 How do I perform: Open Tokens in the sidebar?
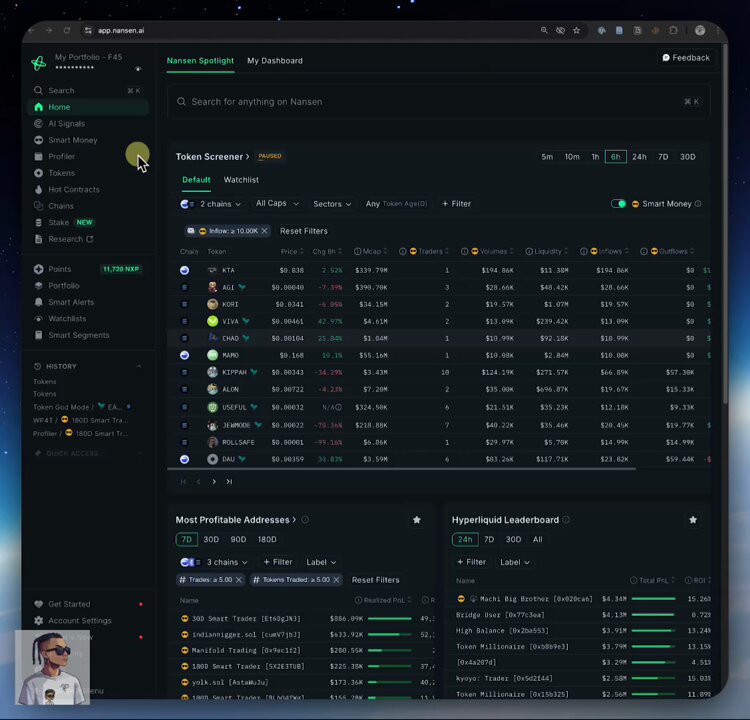[x=54, y=173]
